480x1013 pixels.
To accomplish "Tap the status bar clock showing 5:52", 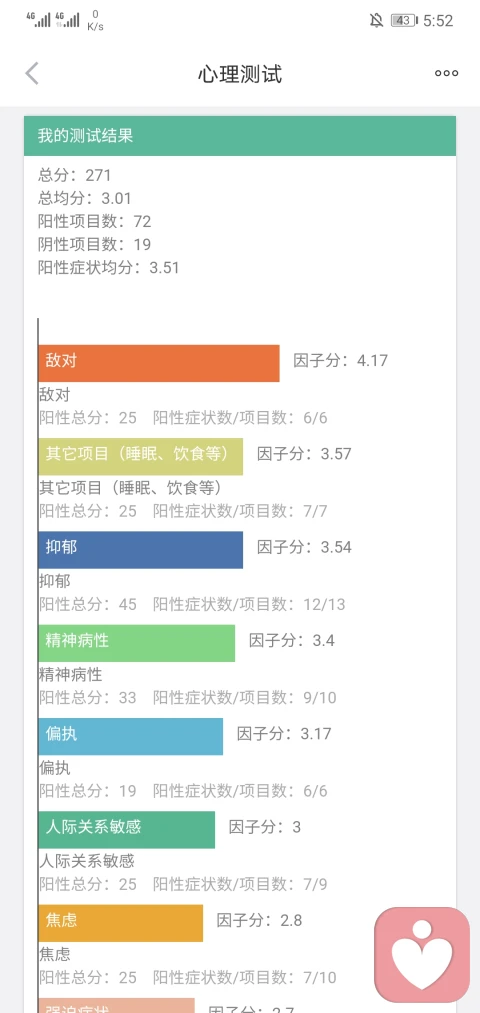I will tap(439, 21).
